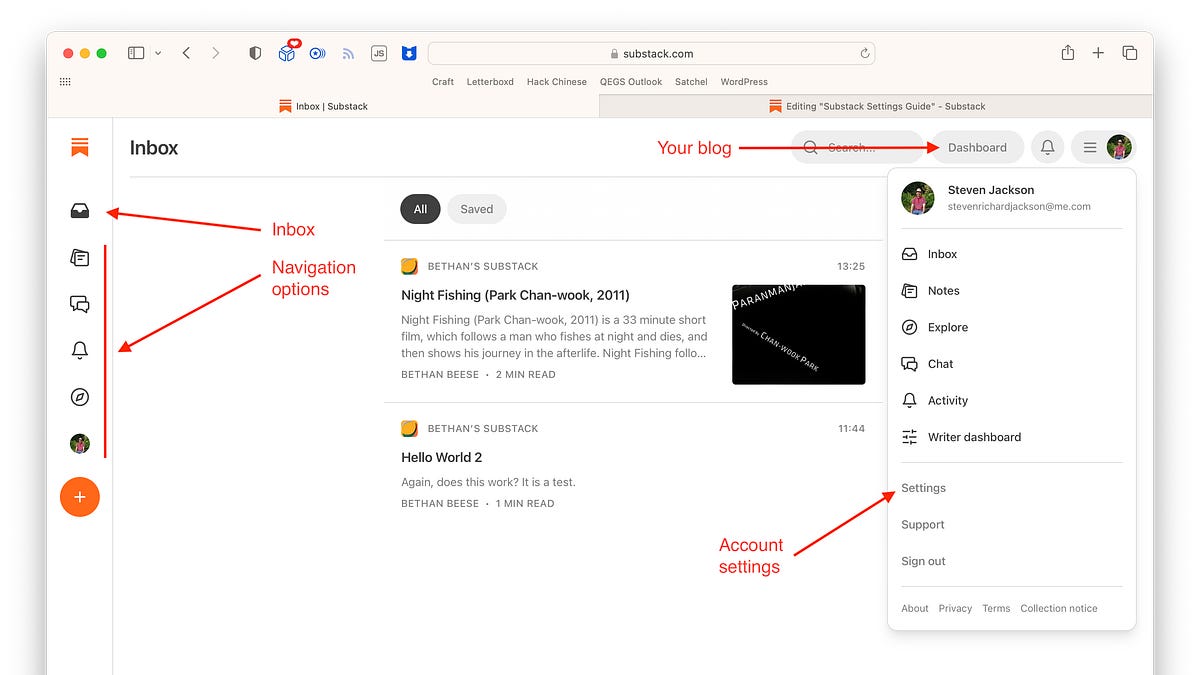Open the sidebar options chevron
Viewport: 1200px width, 675px height.
pos(158,53)
